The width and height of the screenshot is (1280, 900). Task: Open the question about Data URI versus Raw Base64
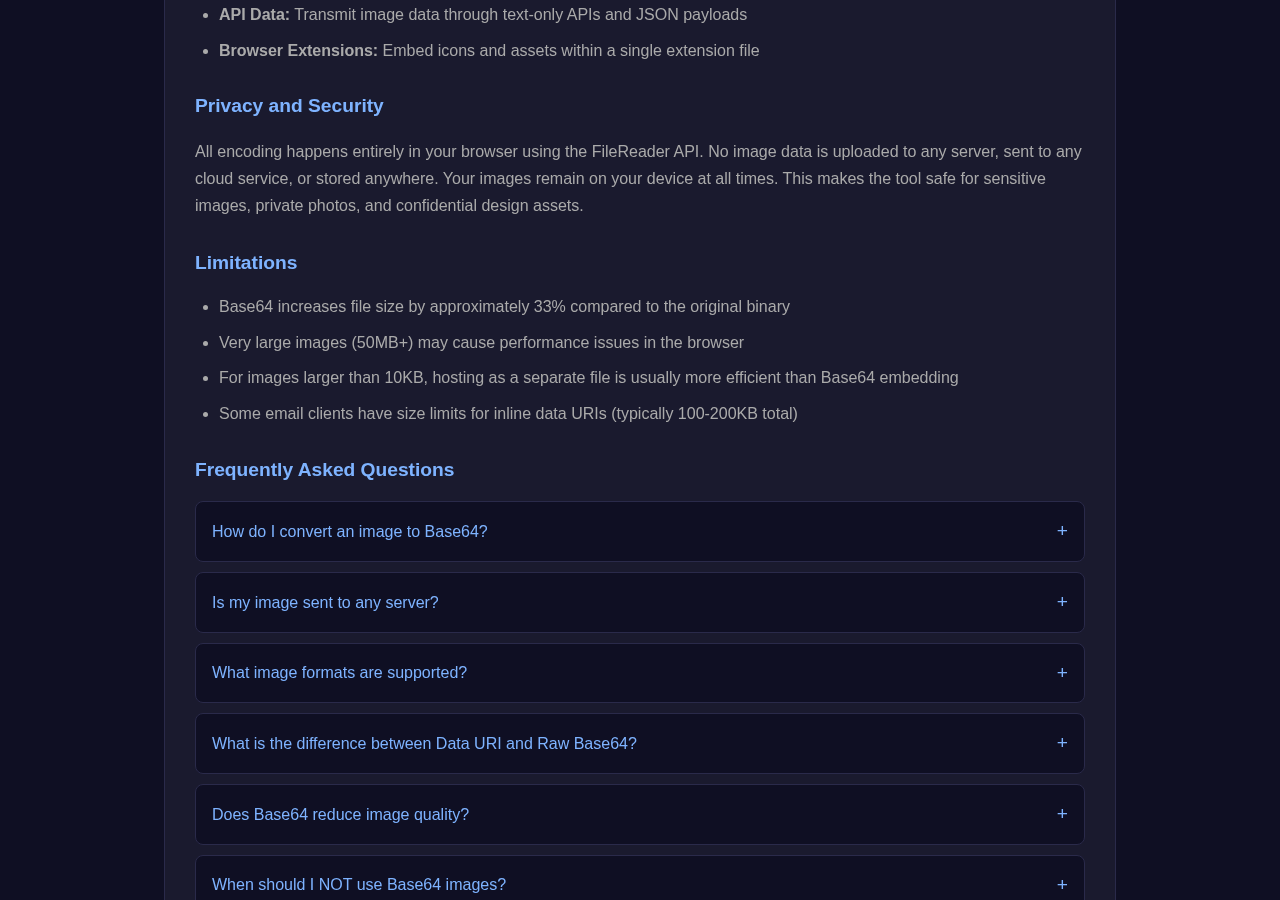640,743
